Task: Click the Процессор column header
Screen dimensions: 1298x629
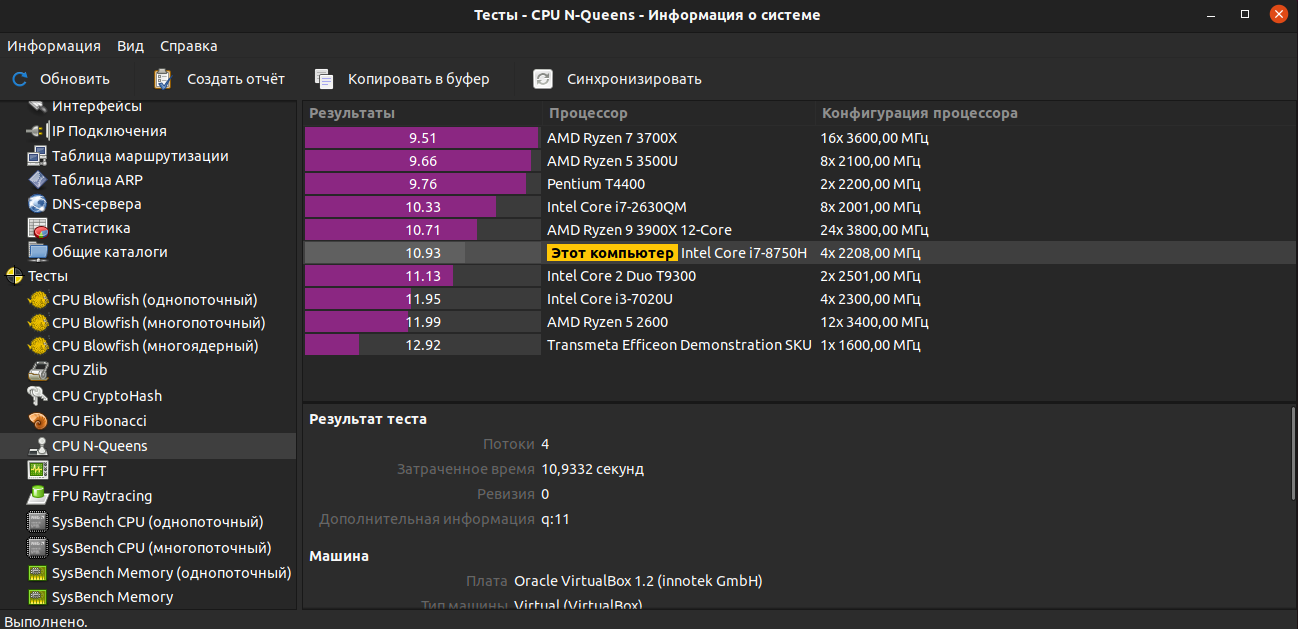Action: (588, 113)
